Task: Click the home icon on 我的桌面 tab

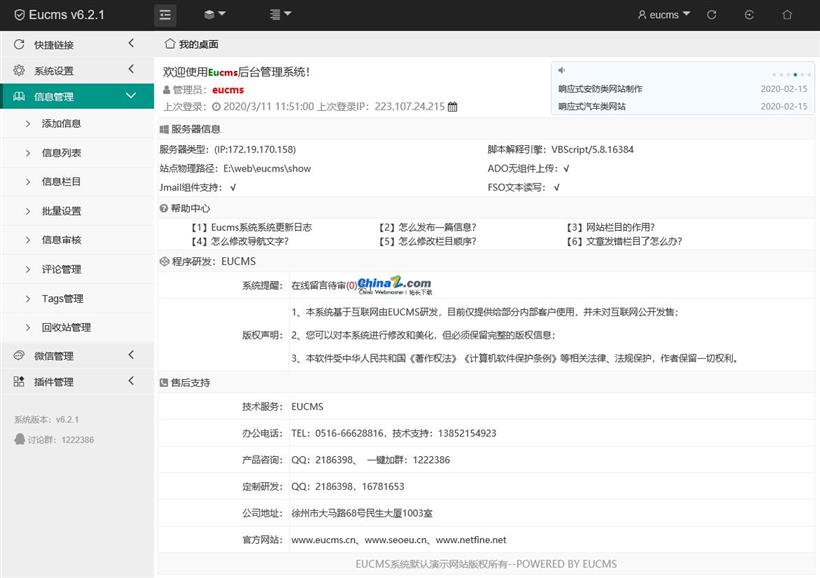Action: tap(169, 43)
